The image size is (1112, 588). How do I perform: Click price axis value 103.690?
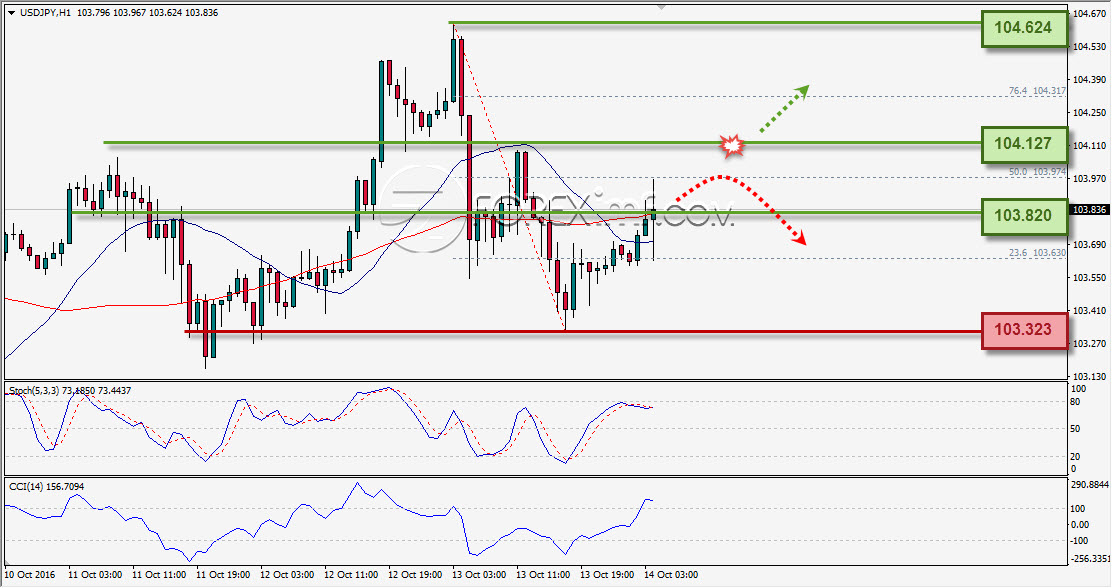1090,245
